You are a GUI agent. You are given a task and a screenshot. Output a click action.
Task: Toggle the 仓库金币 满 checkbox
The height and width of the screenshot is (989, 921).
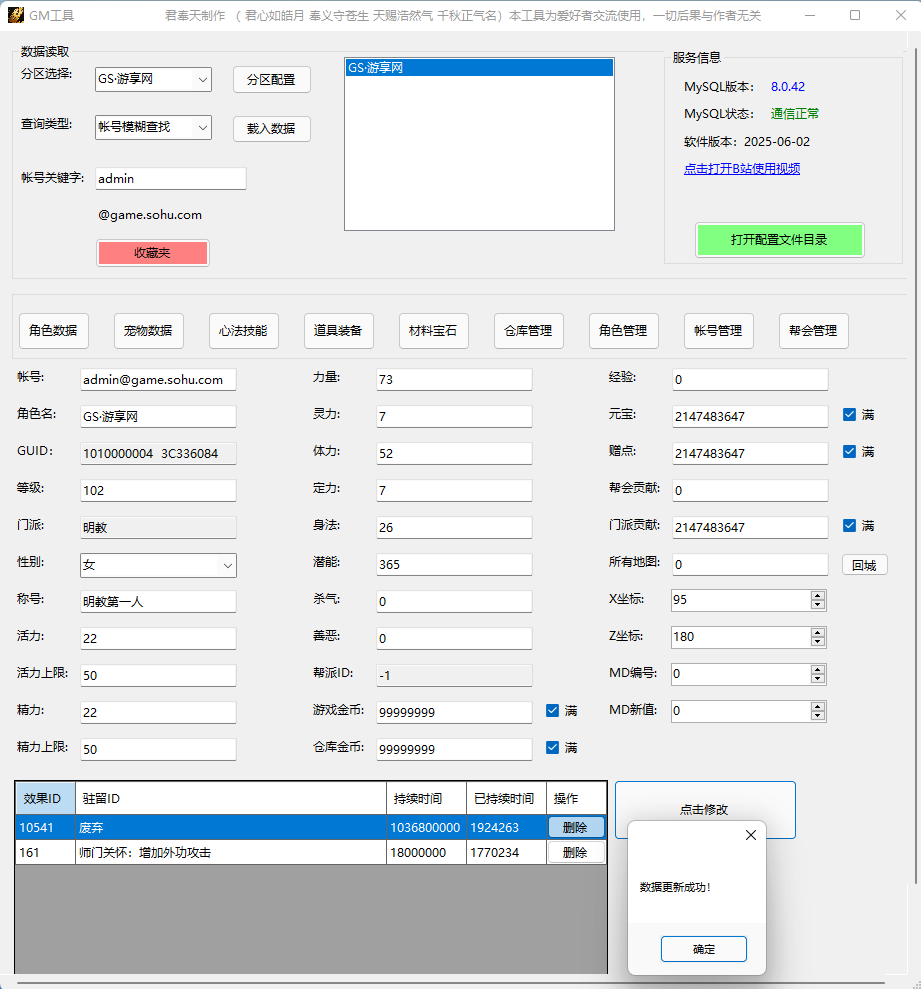552,748
